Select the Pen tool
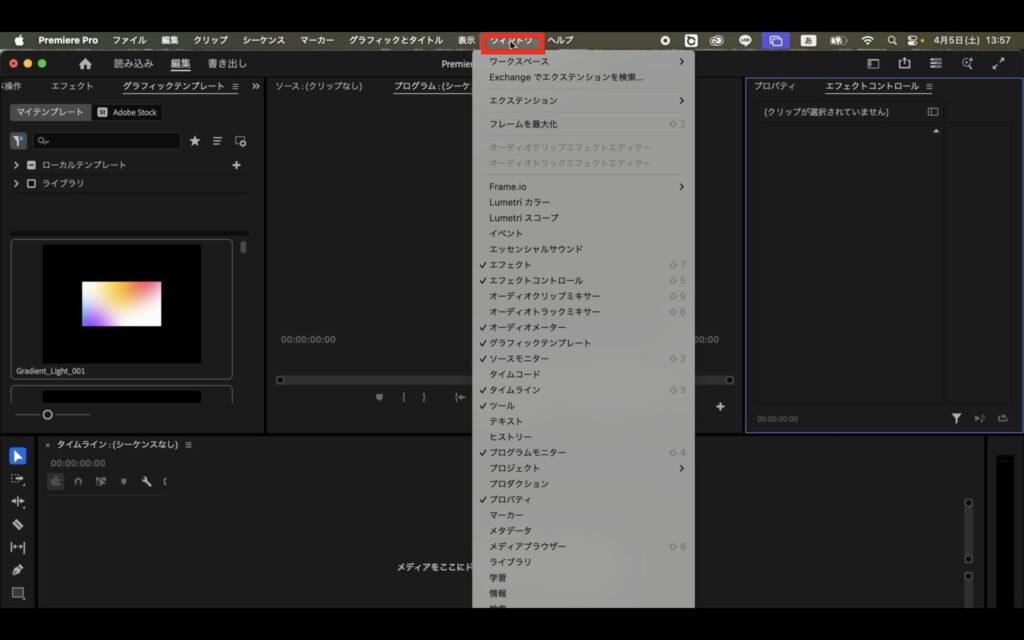The image size is (1024, 640). click(18, 569)
